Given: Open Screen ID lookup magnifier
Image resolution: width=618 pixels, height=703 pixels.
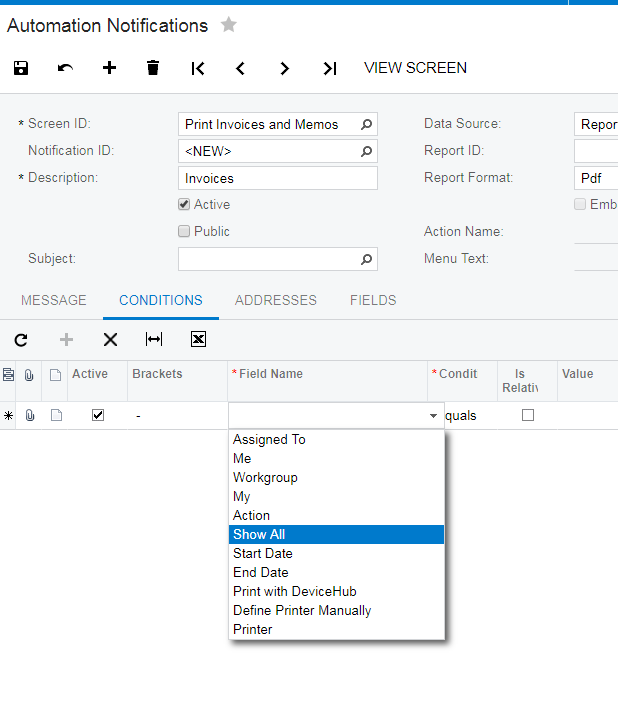Looking at the screenshot, I should pyautogui.click(x=366, y=125).
